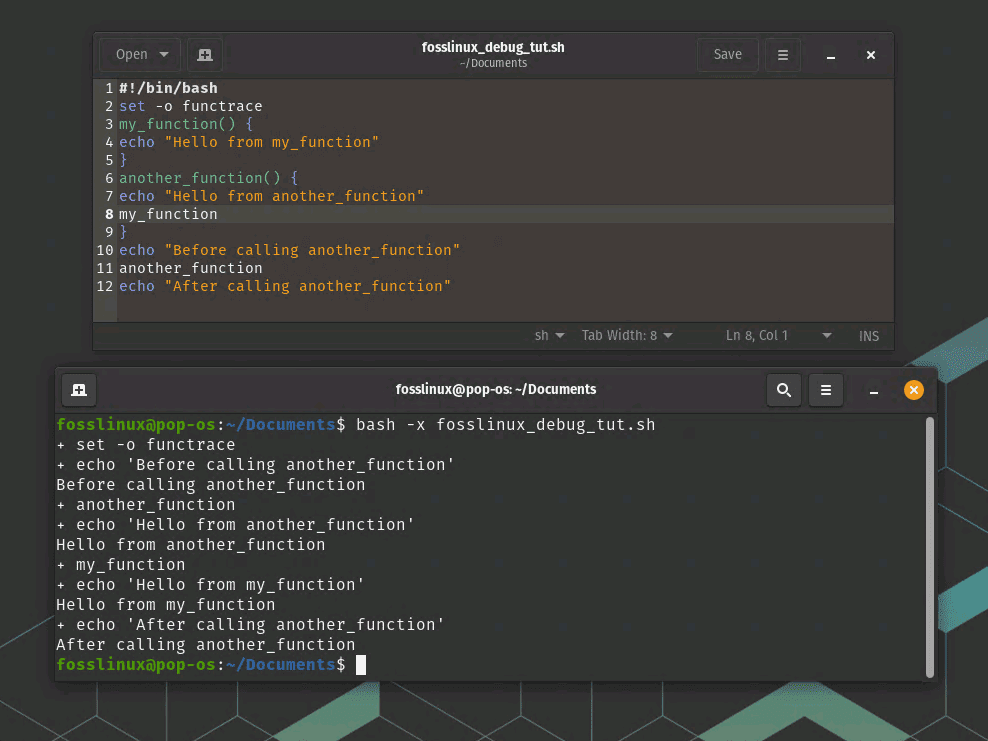
Task: Click the terminal search magnifier icon
Action: [784, 390]
